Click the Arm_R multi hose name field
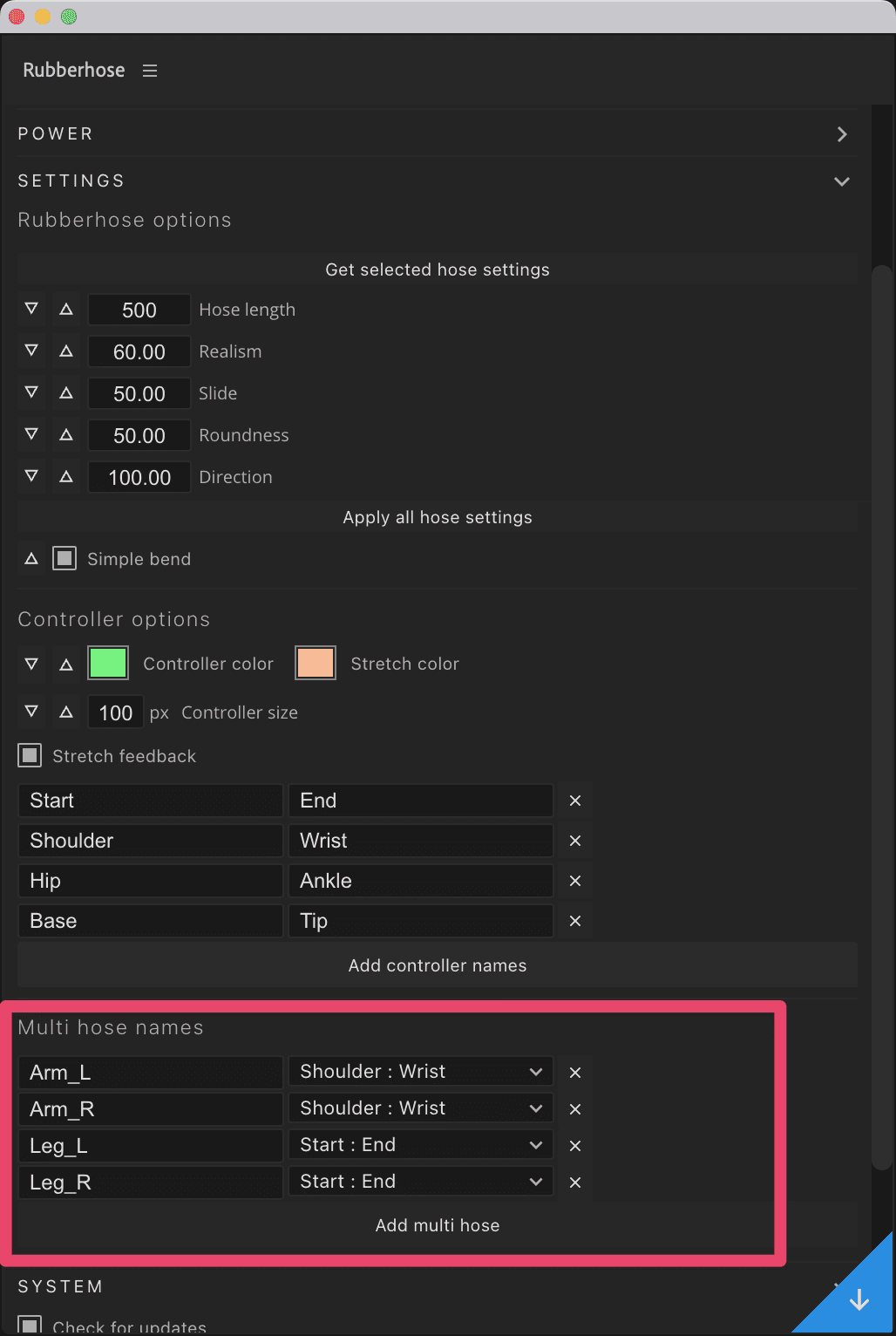Viewport: 896px width, 1336px height. 150,1109
